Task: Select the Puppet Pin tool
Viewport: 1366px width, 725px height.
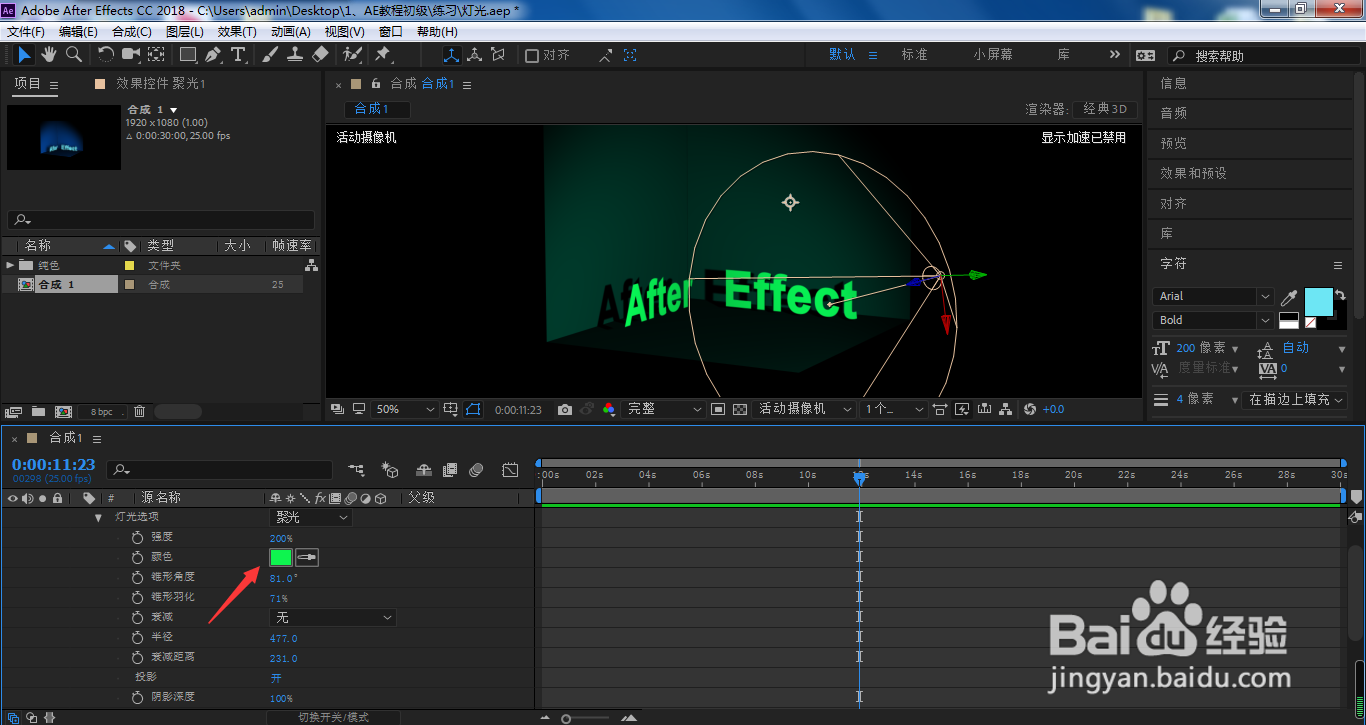Action: pyautogui.click(x=383, y=55)
